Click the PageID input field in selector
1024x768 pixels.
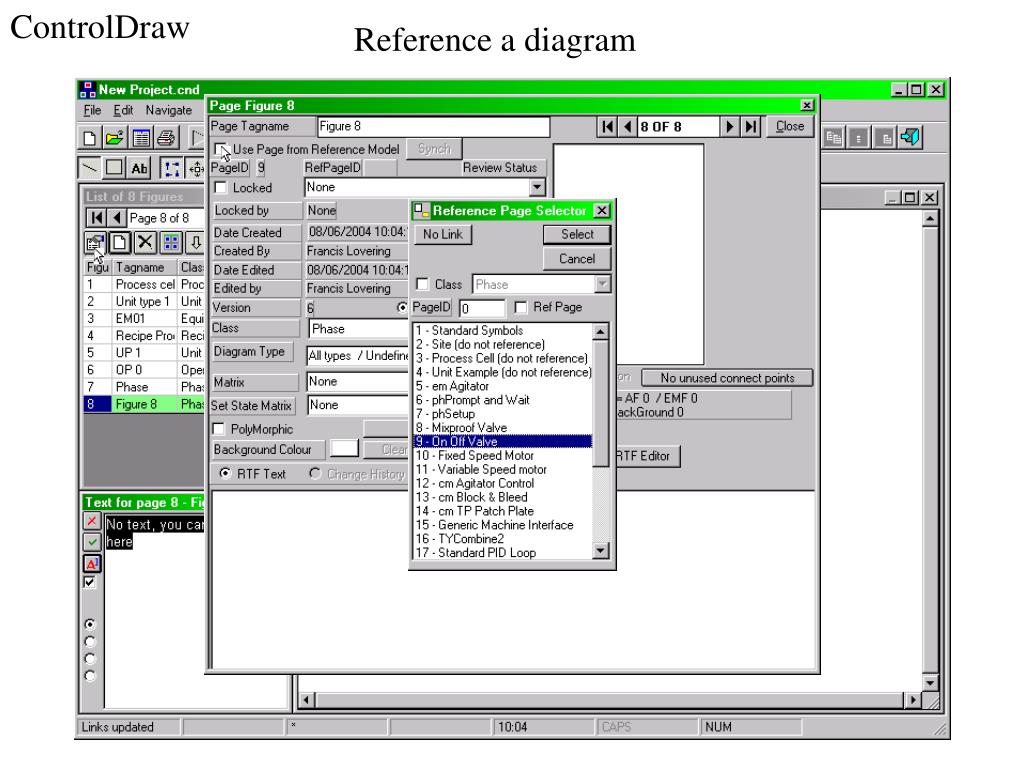click(x=482, y=308)
